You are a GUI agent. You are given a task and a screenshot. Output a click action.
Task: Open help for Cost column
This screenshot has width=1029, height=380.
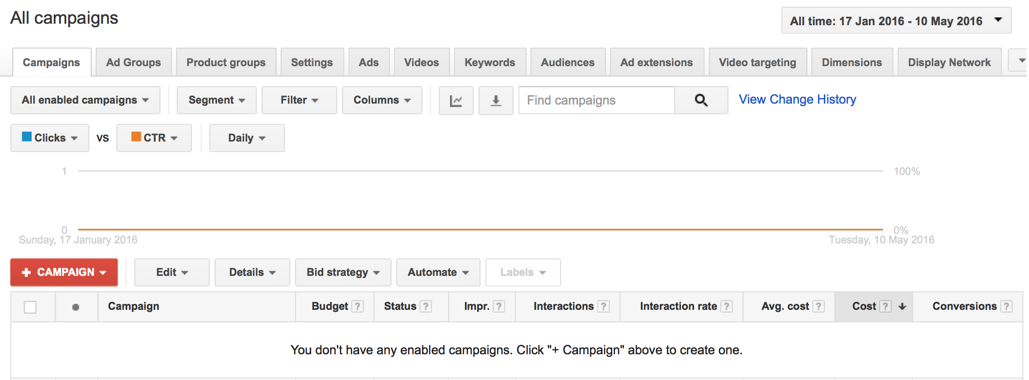pyautogui.click(x=885, y=306)
